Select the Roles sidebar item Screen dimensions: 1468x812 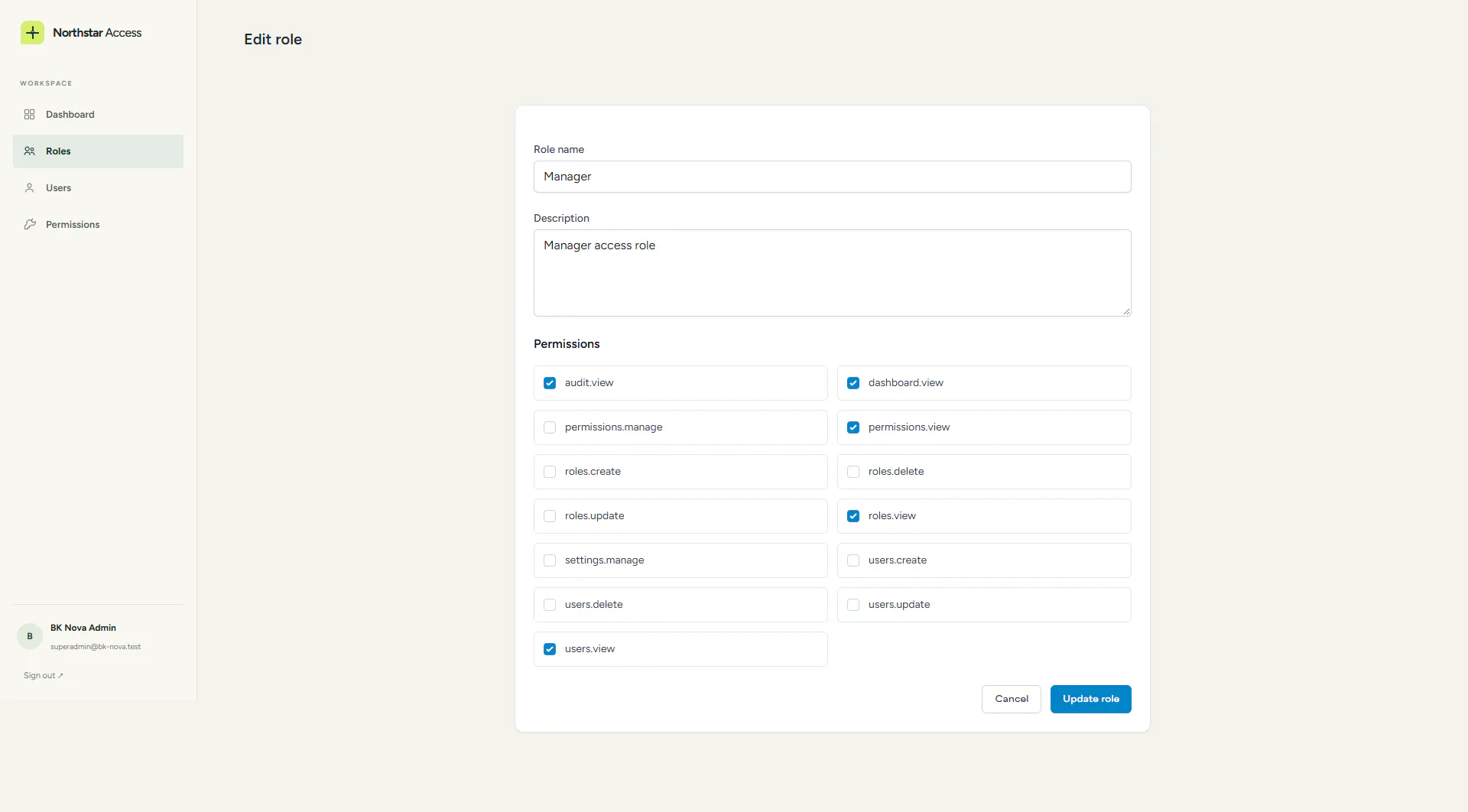pos(98,151)
